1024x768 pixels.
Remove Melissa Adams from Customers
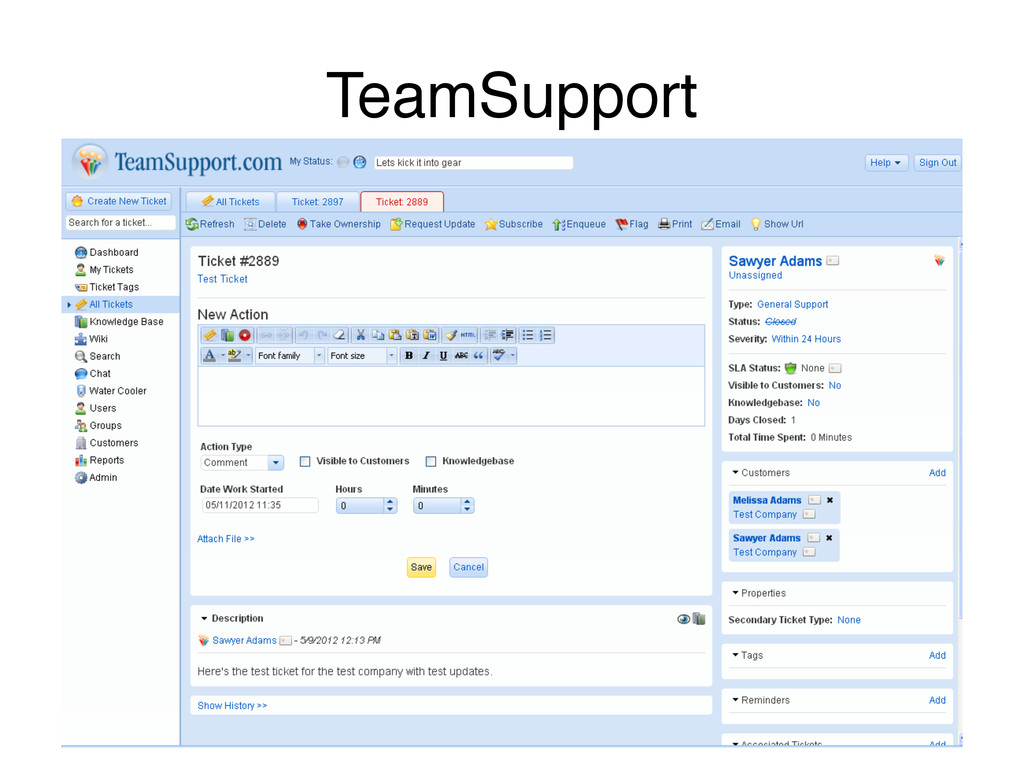(x=830, y=500)
